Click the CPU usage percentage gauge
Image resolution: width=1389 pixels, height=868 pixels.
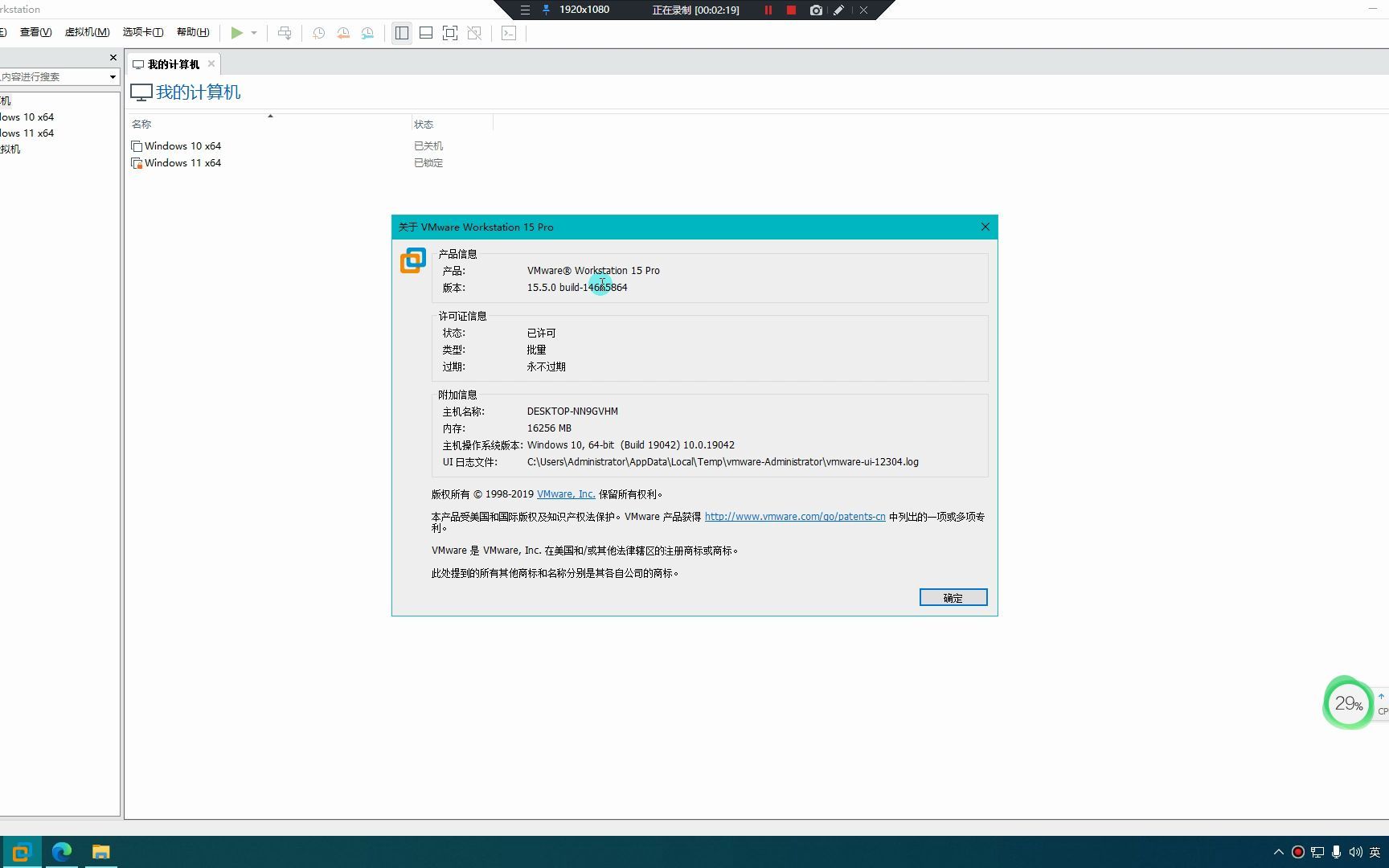1347,702
